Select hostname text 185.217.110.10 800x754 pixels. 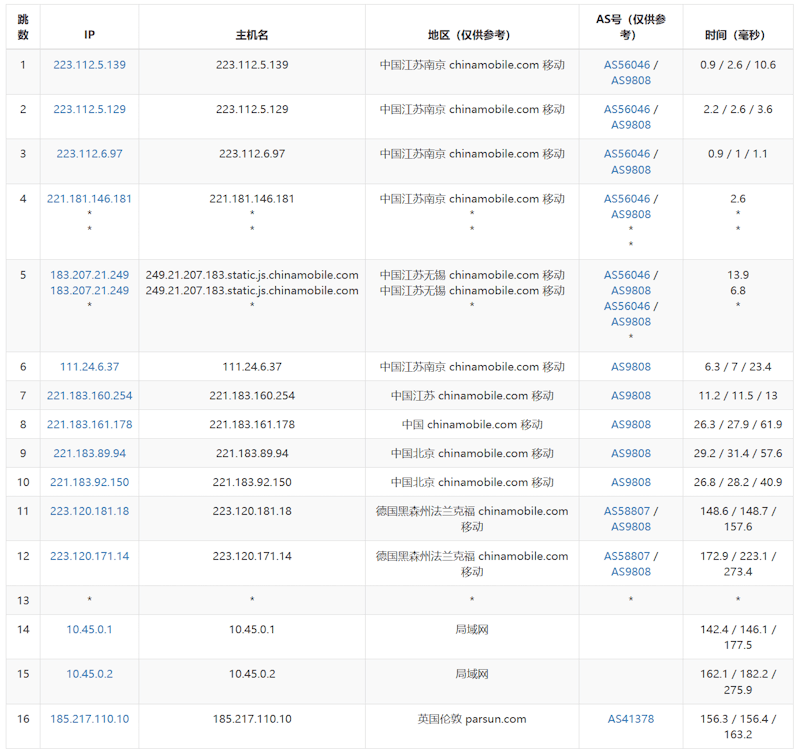(252, 719)
